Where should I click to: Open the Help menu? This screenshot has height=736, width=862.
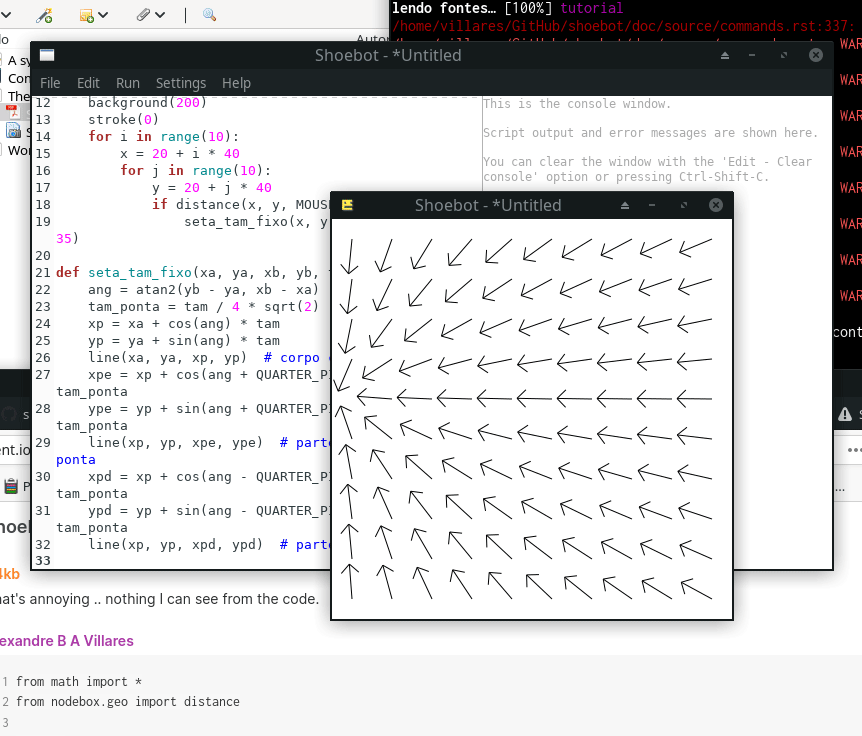236,83
